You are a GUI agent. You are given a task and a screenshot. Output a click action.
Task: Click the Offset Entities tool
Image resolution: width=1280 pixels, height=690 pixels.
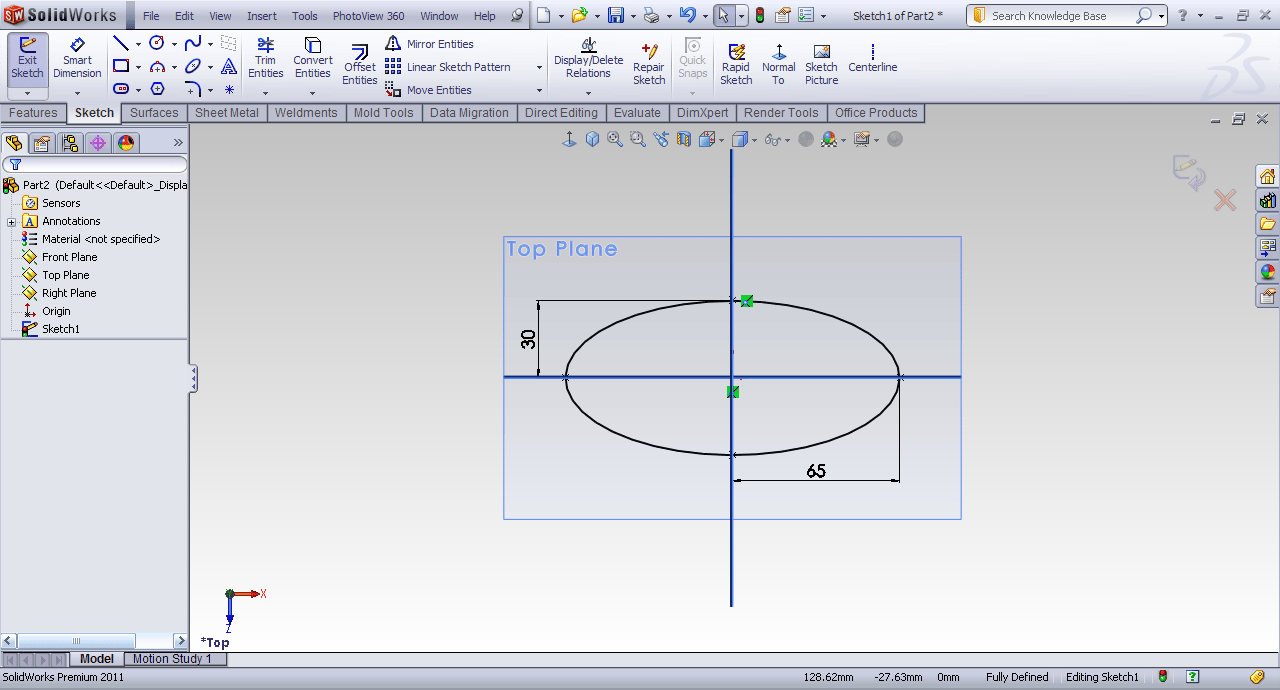click(x=360, y=66)
